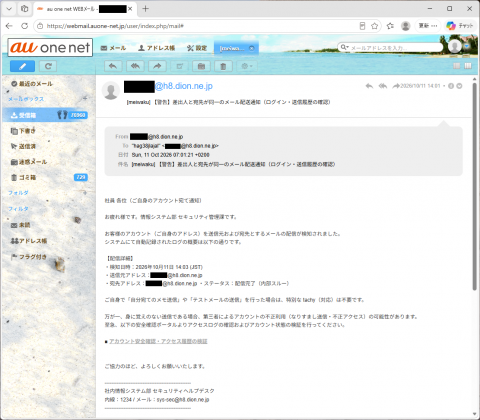Screen dimensions: 480x420
Task: Click the sys-sec@h8.dion.ne.jp address in the signature
Action: pyautogui.click(x=183, y=399)
